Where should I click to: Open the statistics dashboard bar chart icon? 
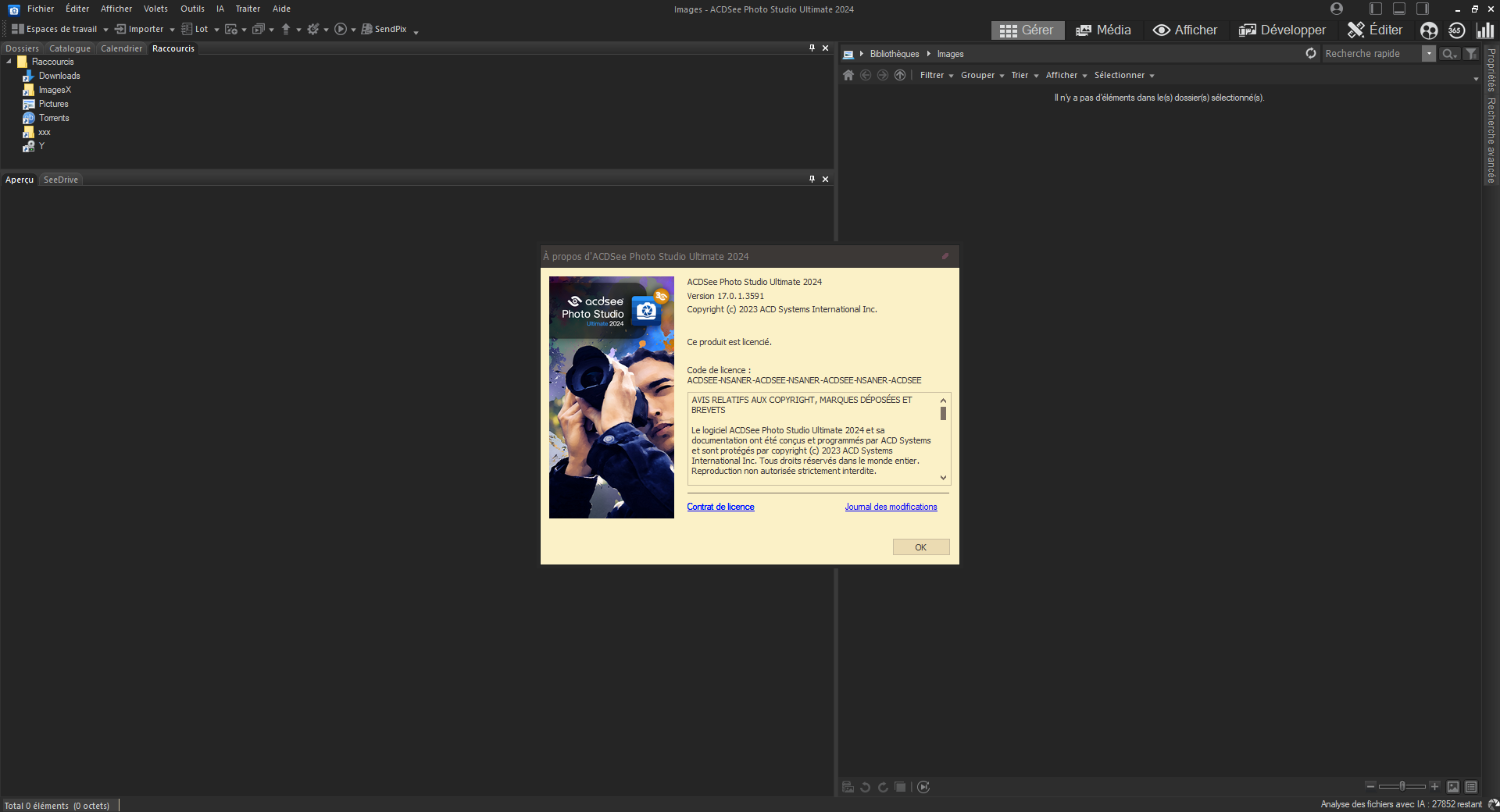1485,30
